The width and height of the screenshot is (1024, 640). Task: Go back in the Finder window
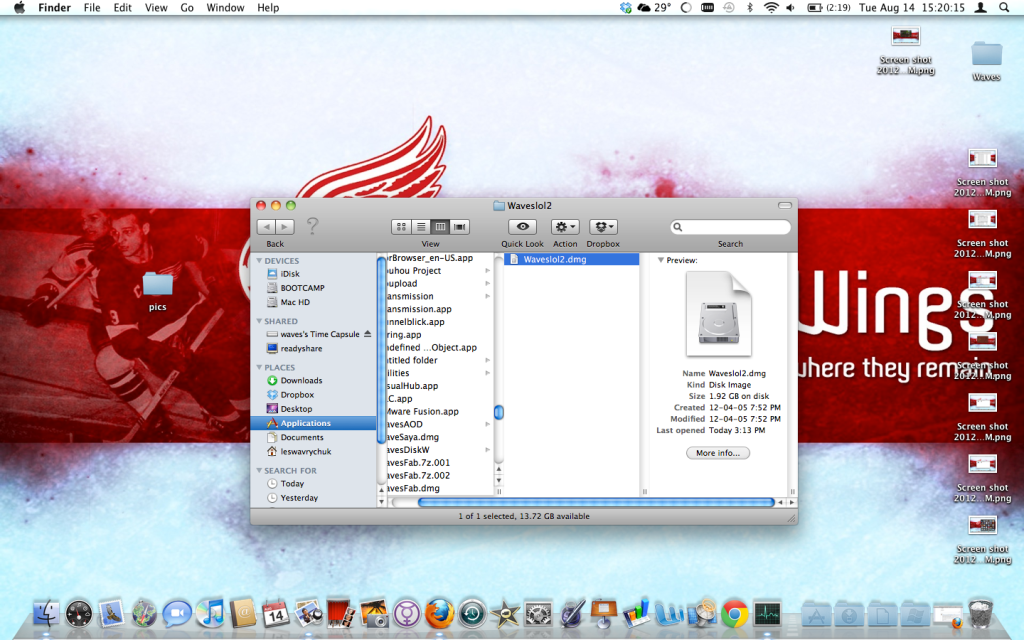(x=266, y=227)
